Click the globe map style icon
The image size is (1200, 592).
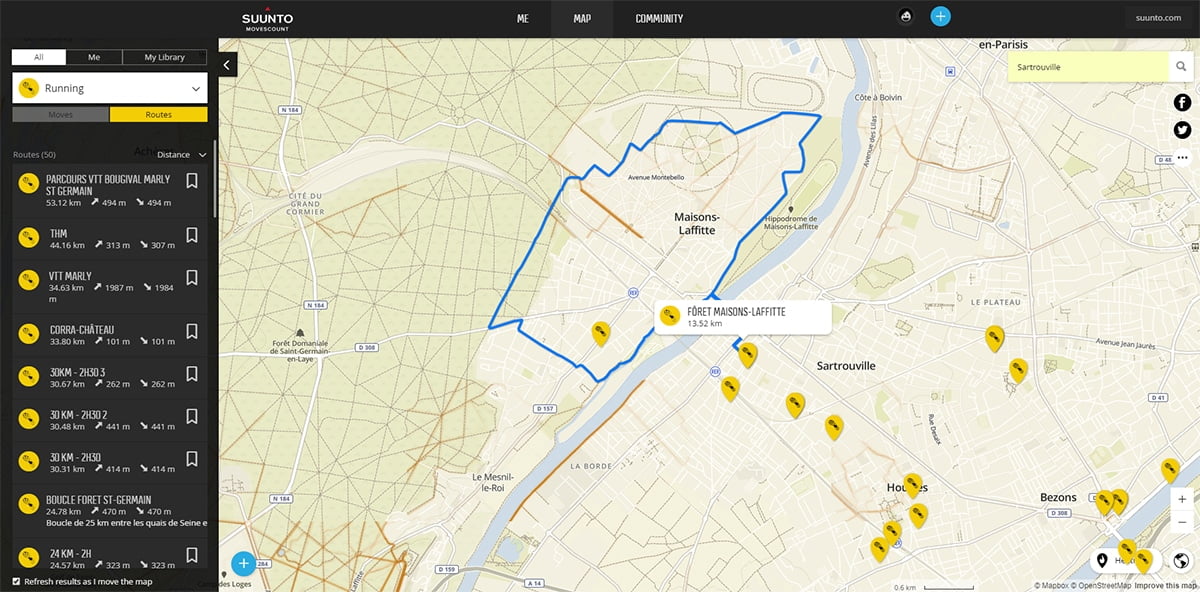click(1181, 561)
